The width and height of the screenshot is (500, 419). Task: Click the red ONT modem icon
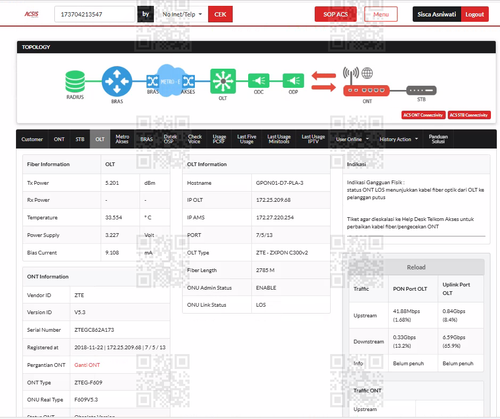(366, 90)
